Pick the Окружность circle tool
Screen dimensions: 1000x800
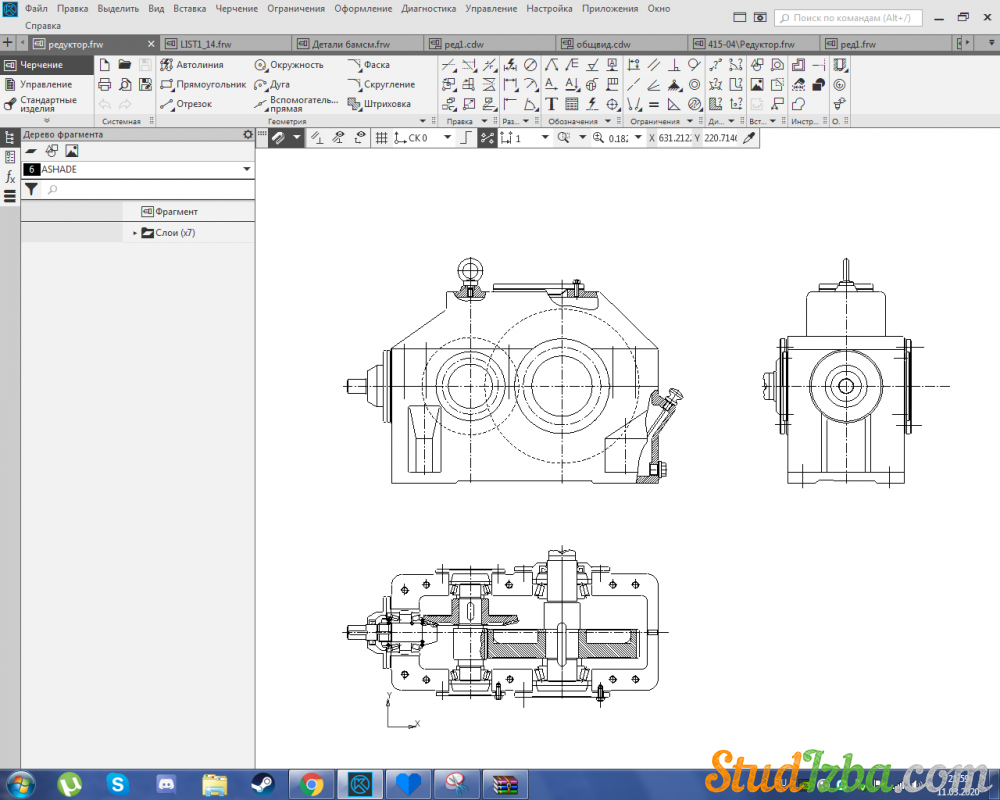pos(289,65)
